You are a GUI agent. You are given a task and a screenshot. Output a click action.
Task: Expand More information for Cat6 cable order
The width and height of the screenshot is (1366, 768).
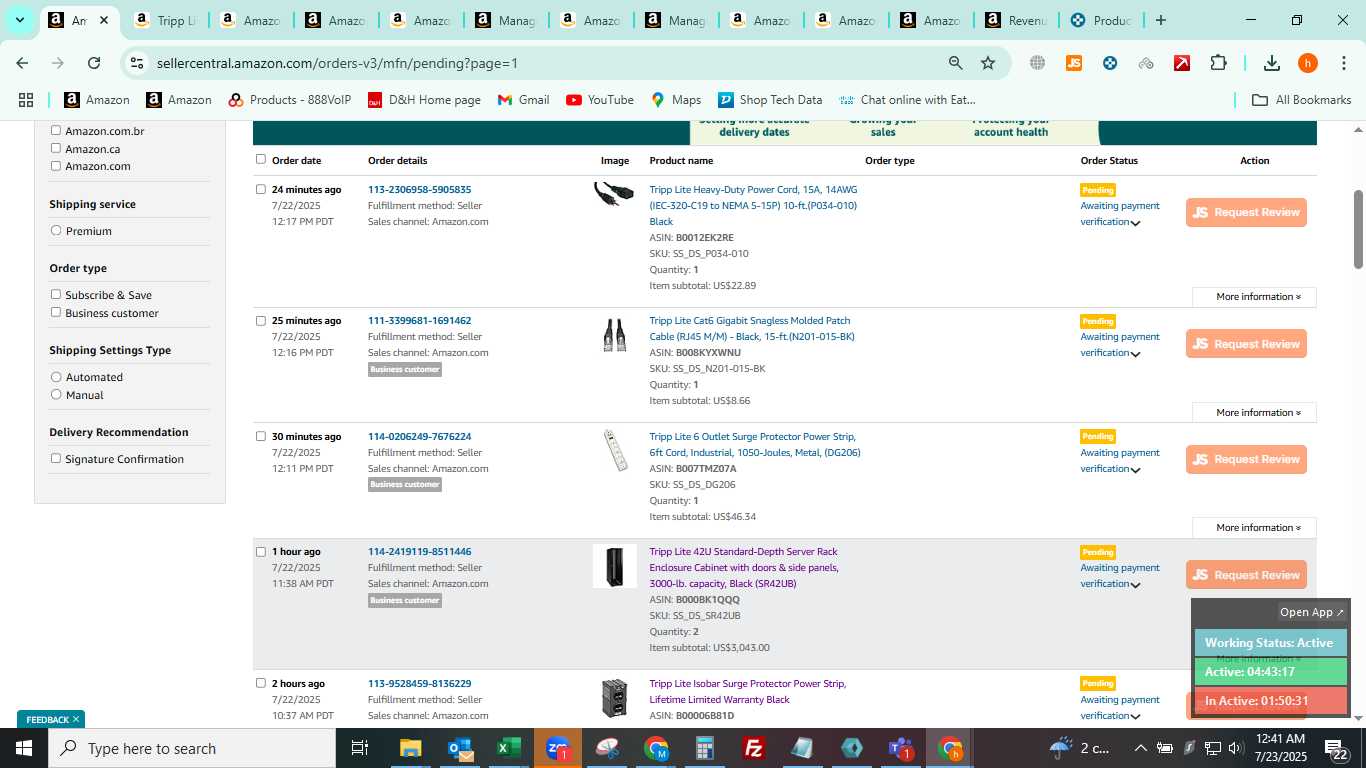click(1254, 412)
